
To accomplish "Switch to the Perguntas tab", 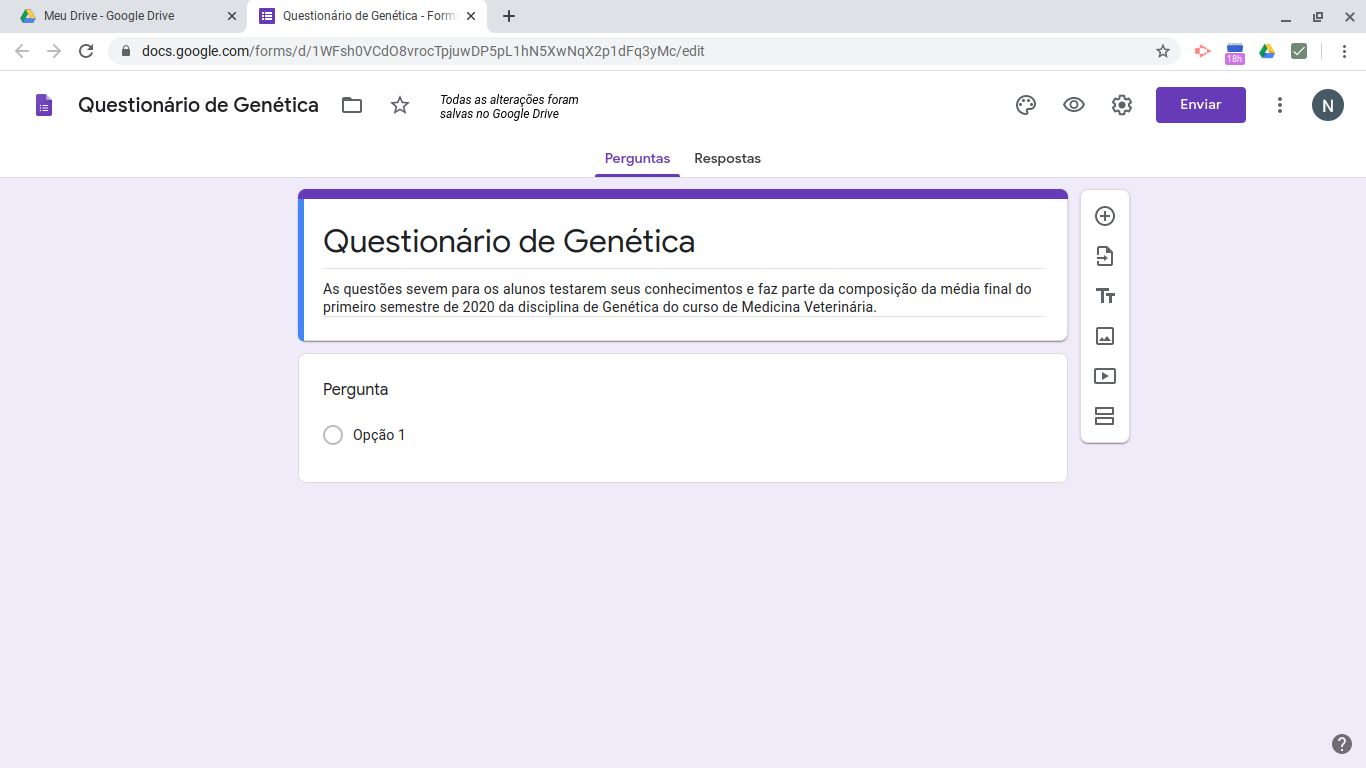I will pyautogui.click(x=637, y=158).
